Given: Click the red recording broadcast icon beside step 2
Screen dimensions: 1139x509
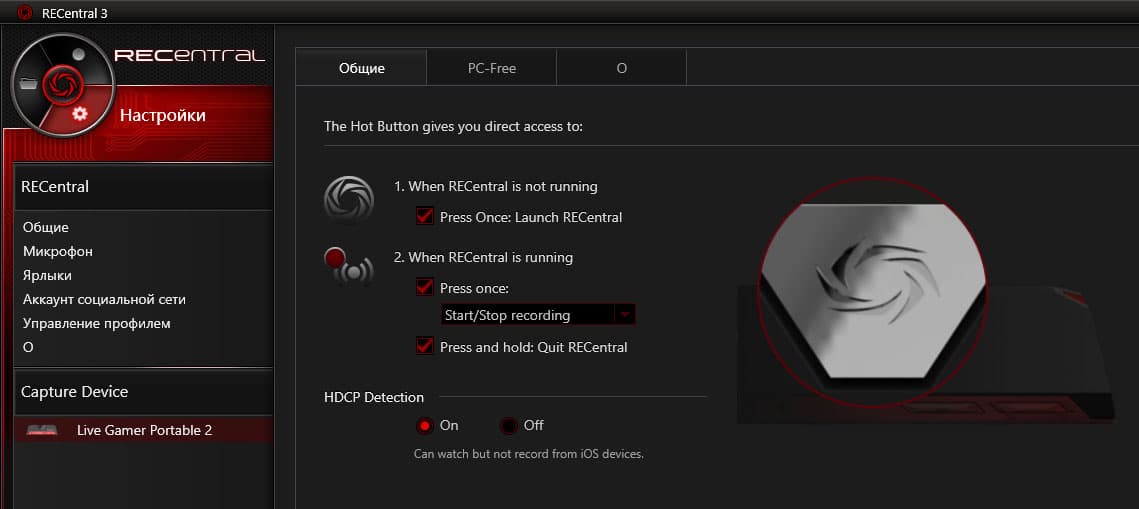Looking at the screenshot, I should 349,267.
